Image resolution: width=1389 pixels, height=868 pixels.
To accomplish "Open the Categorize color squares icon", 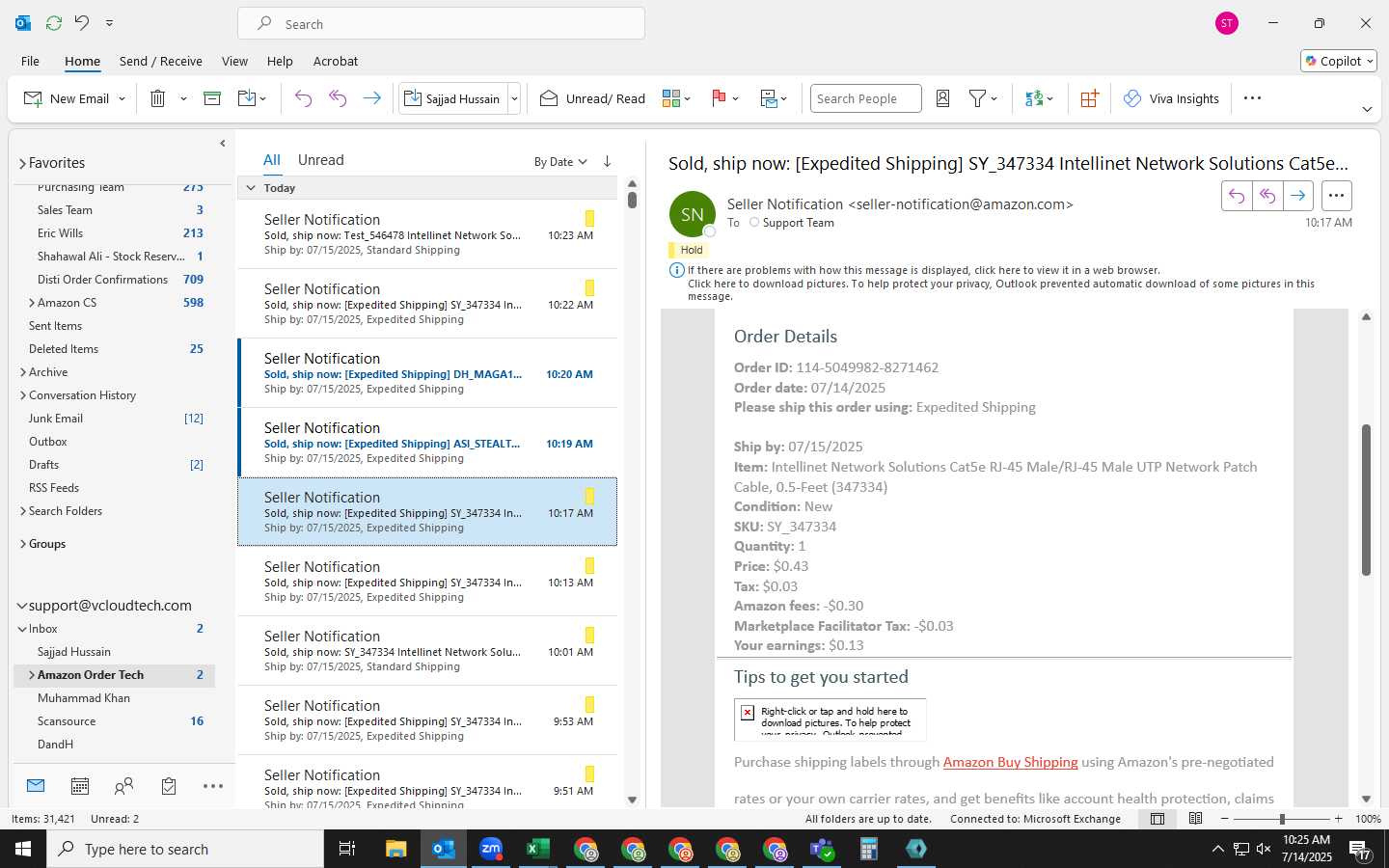I will click(671, 98).
